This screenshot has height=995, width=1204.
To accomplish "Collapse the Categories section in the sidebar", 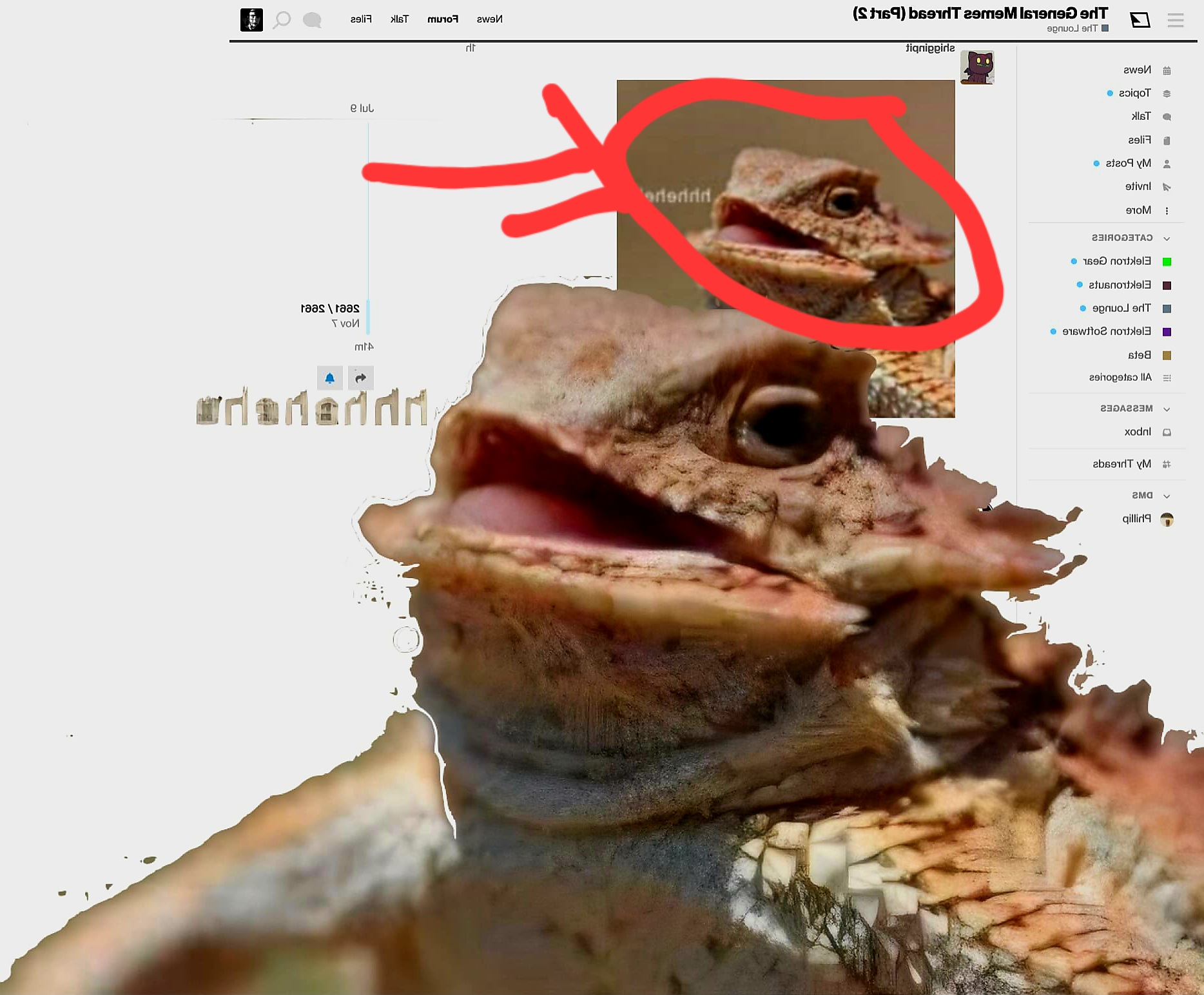I will point(1166,238).
